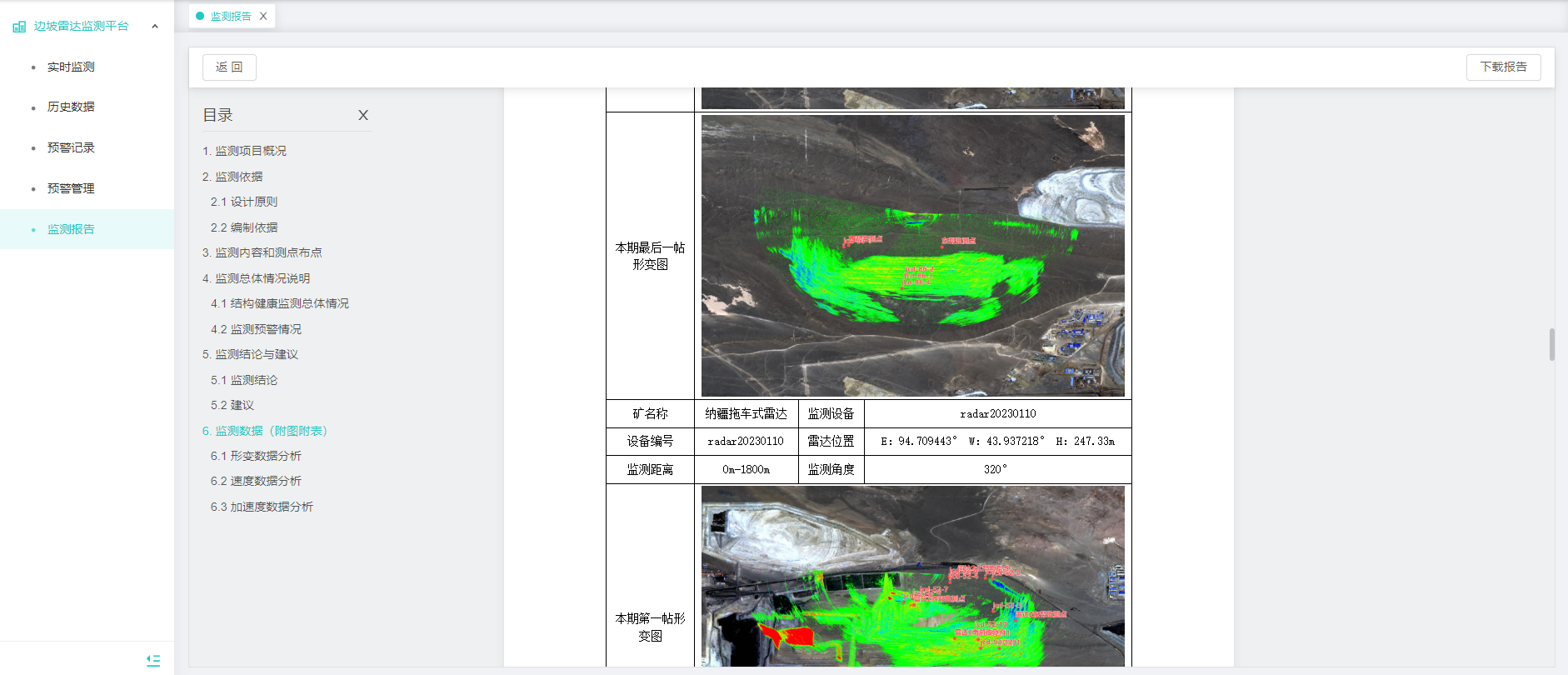The width and height of the screenshot is (1568, 675).
Task: Close the 监测报告 tab
Action: pyautogui.click(x=263, y=16)
